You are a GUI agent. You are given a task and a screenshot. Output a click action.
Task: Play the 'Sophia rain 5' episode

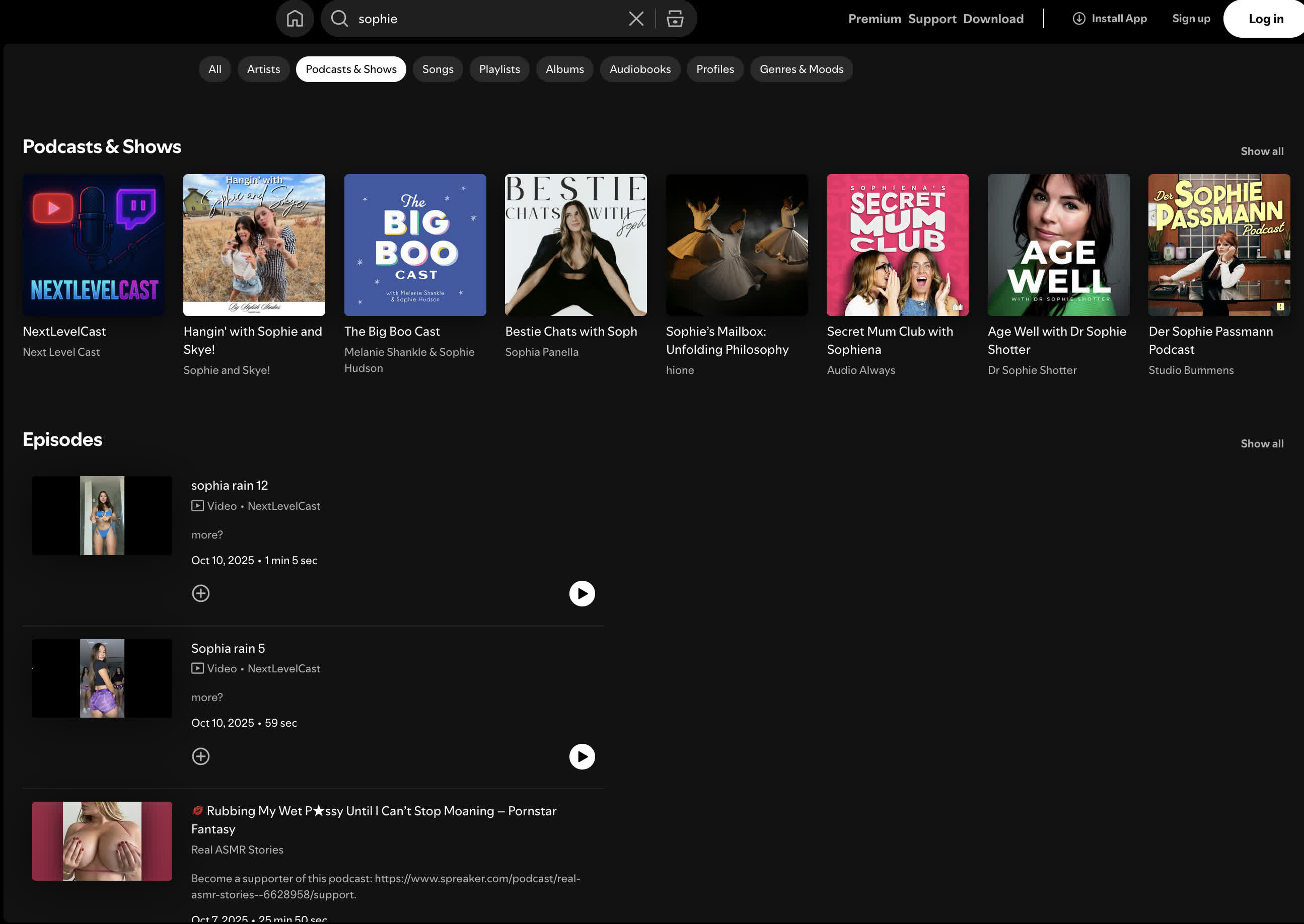pyautogui.click(x=582, y=756)
